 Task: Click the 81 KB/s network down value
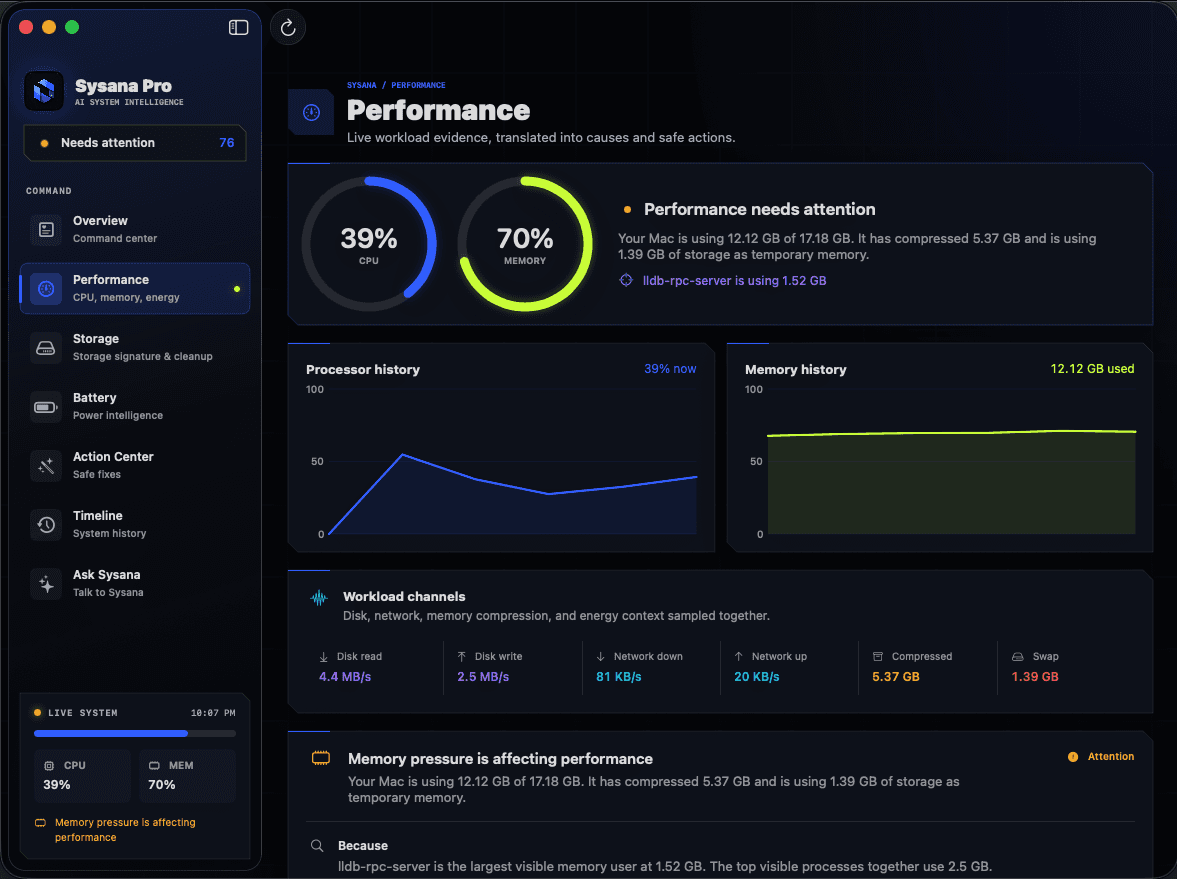tap(619, 677)
